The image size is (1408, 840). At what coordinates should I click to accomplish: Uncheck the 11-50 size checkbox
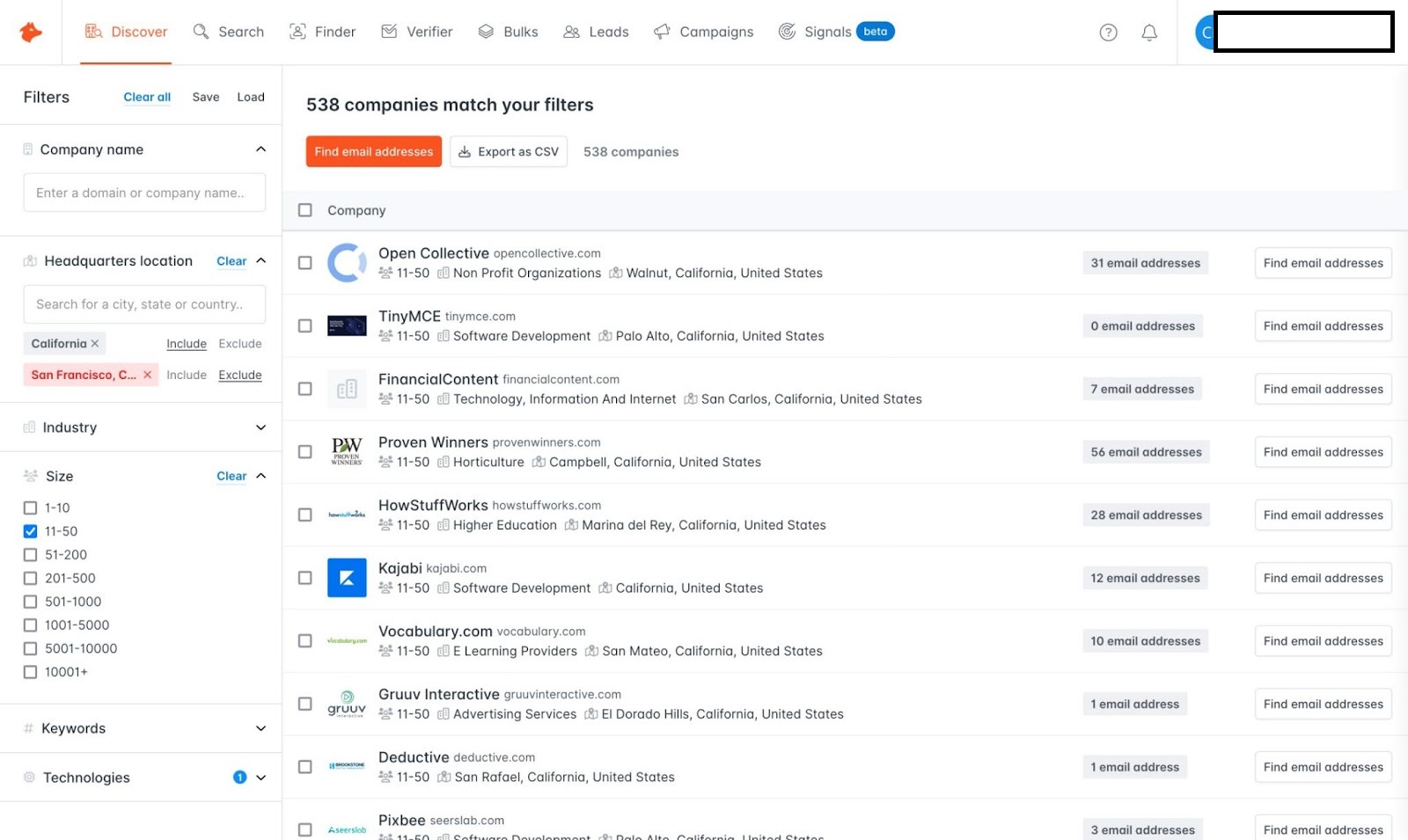(31, 531)
